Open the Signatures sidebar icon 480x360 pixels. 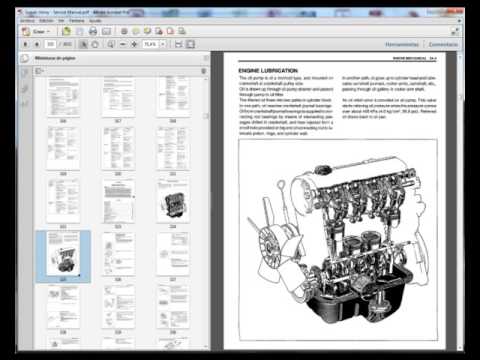[25, 104]
